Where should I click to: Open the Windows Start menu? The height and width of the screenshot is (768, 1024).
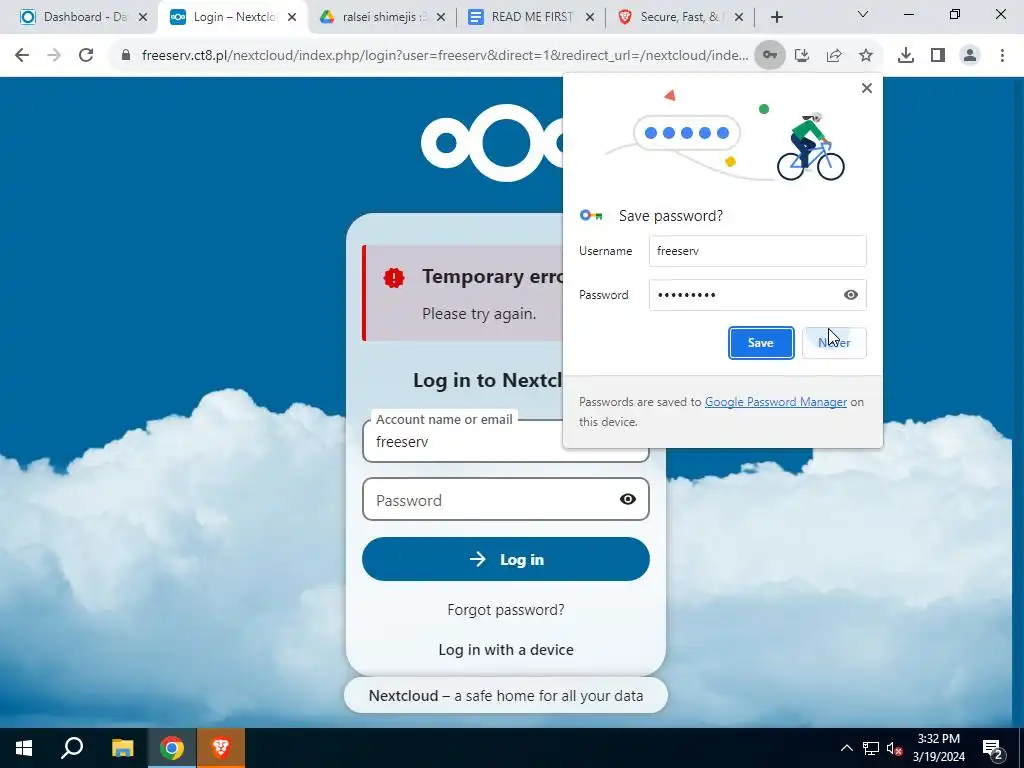24,748
